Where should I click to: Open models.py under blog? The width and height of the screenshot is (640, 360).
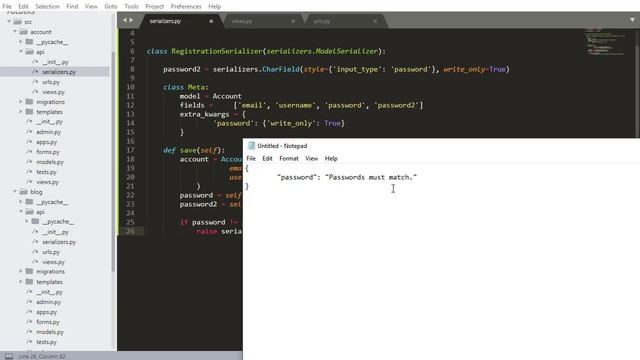[x=50, y=332]
